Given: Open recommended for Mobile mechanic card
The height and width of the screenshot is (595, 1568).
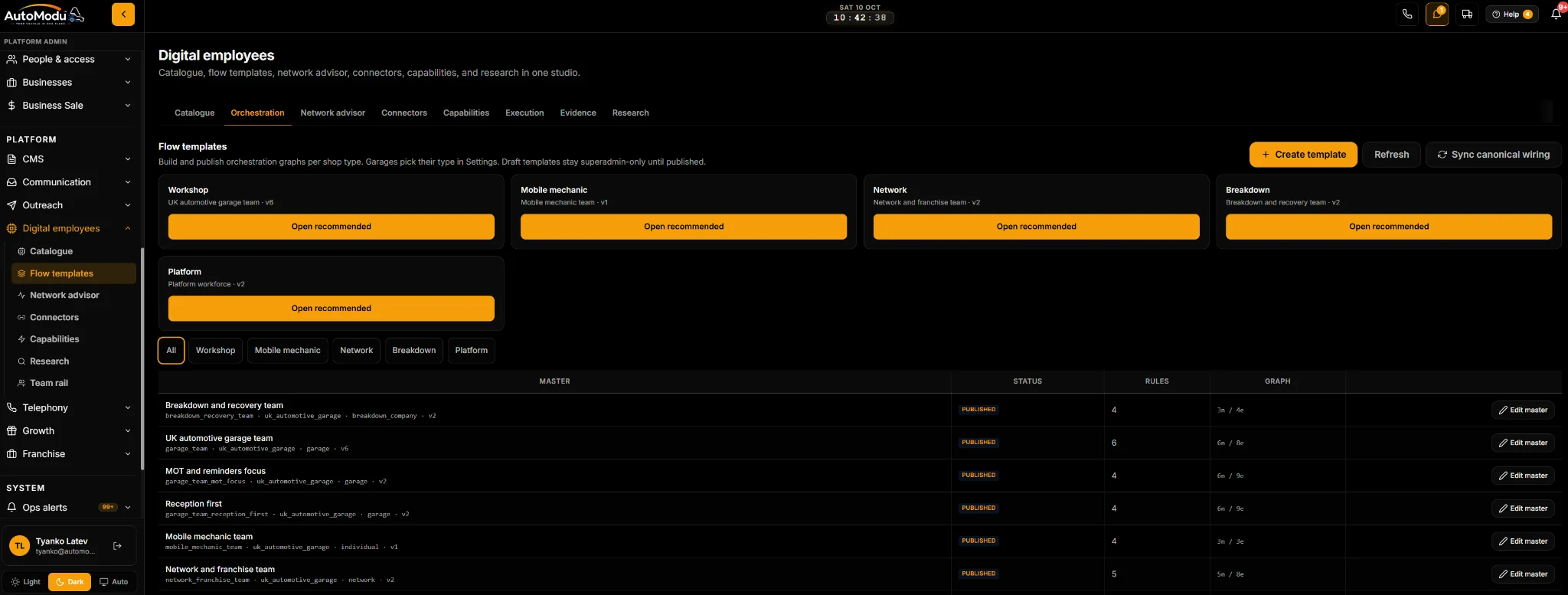Looking at the screenshot, I should [x=684, y=227].
